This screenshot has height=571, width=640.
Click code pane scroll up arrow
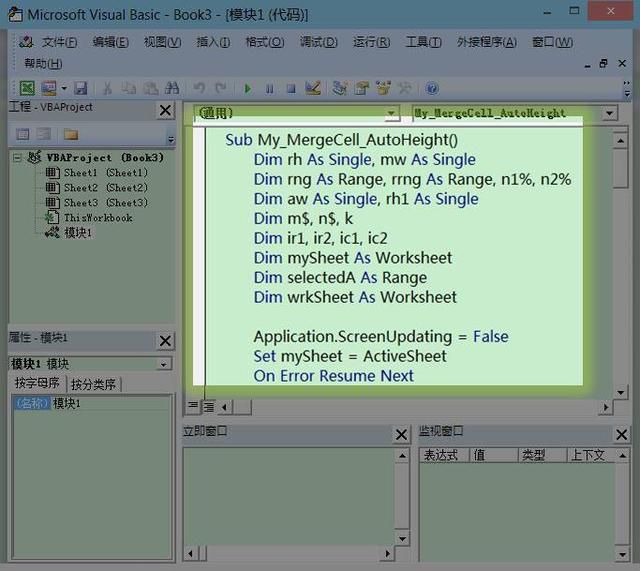tap(620, 141)
